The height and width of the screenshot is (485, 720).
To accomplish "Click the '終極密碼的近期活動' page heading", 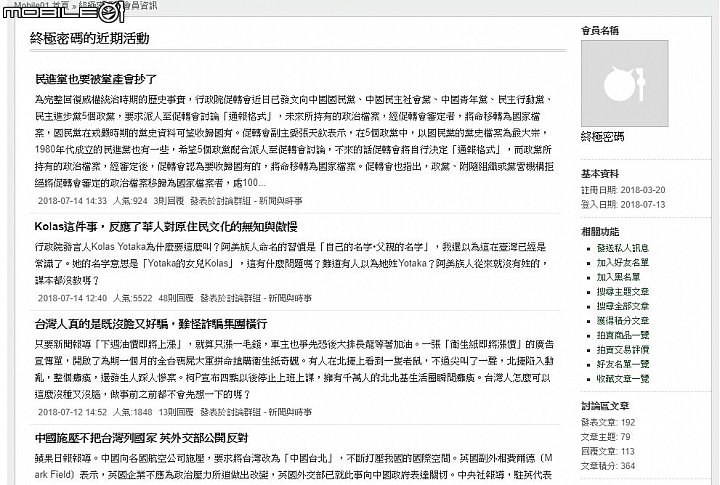I will pos(90,38).
